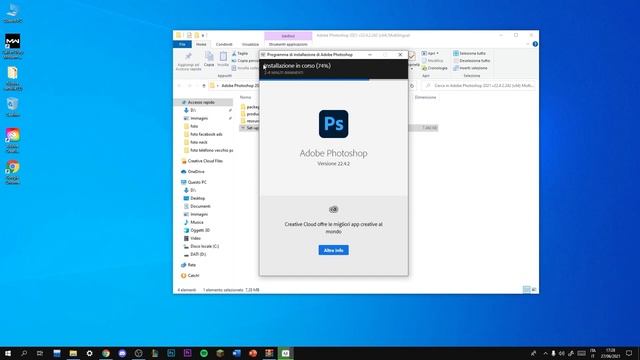Click the refresh icon beside address bar
Image resolution: width=640 pixels, height=360 pixels.
point(412,86)
